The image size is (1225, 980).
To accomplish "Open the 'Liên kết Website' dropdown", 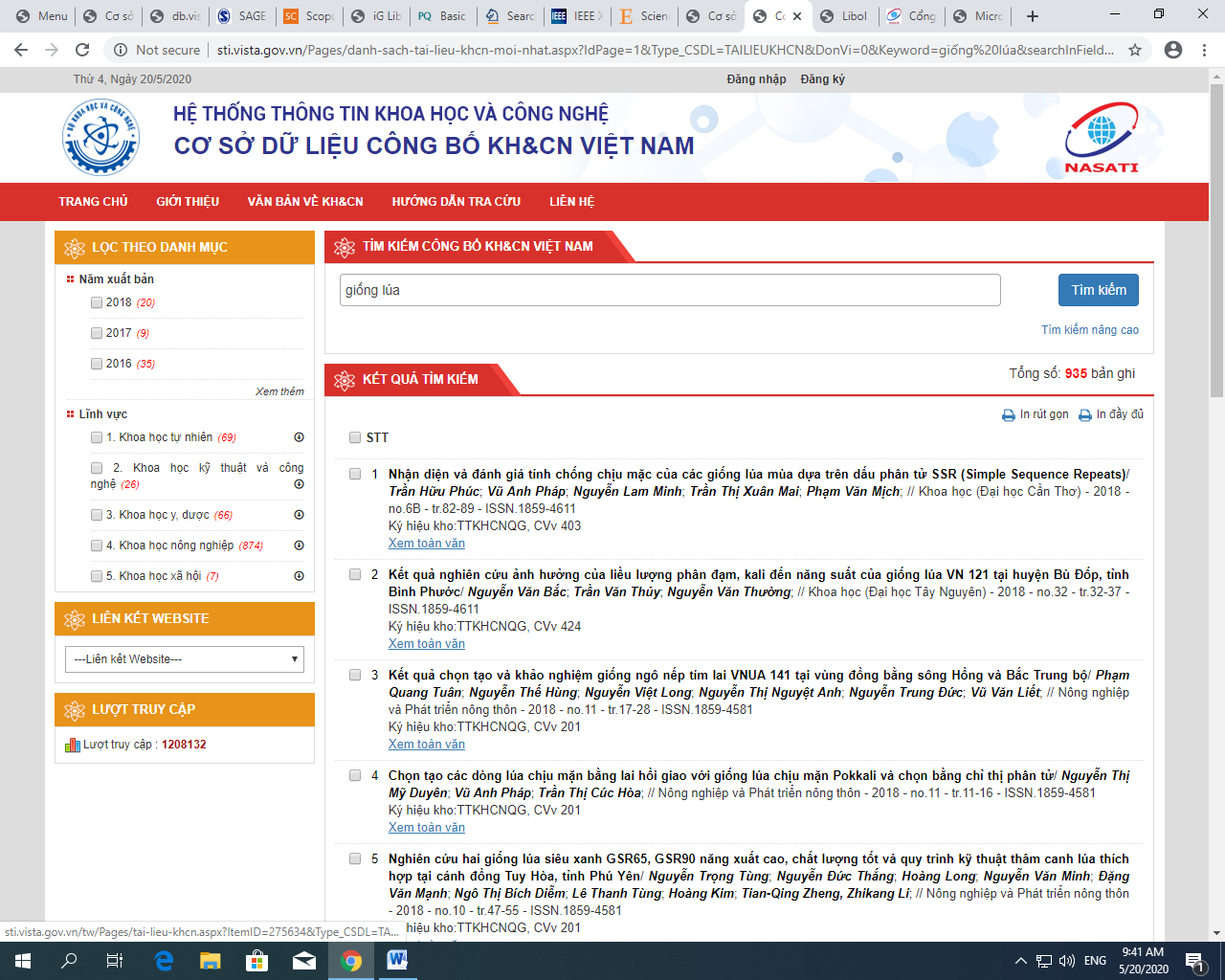I will pos(185,659).
